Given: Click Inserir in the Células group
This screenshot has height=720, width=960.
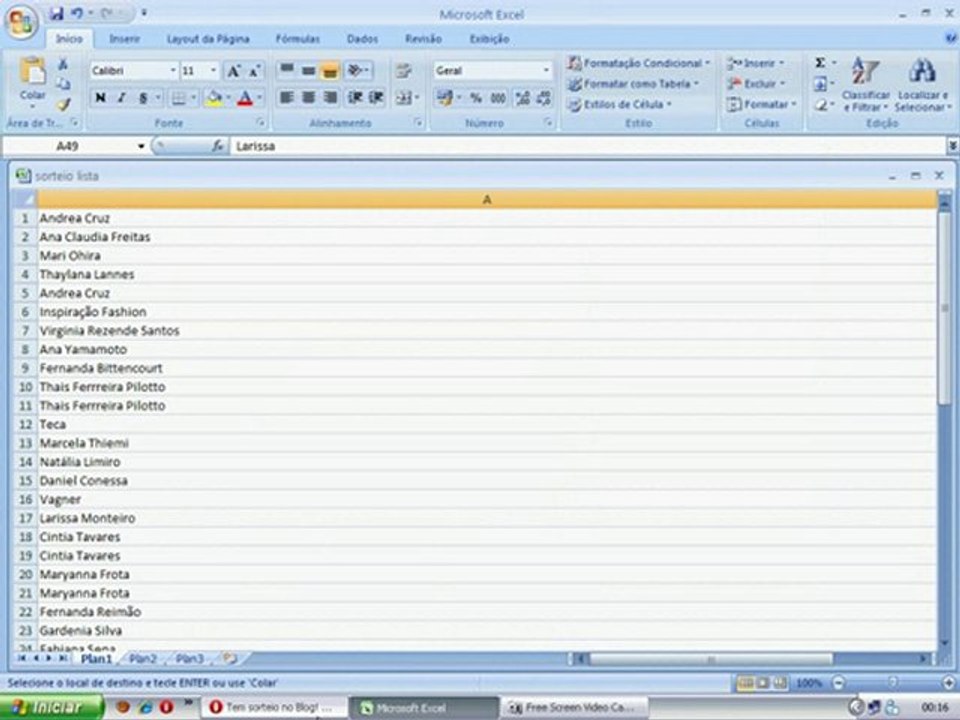Looking at the screenshot, I should (x=756, y=63).
